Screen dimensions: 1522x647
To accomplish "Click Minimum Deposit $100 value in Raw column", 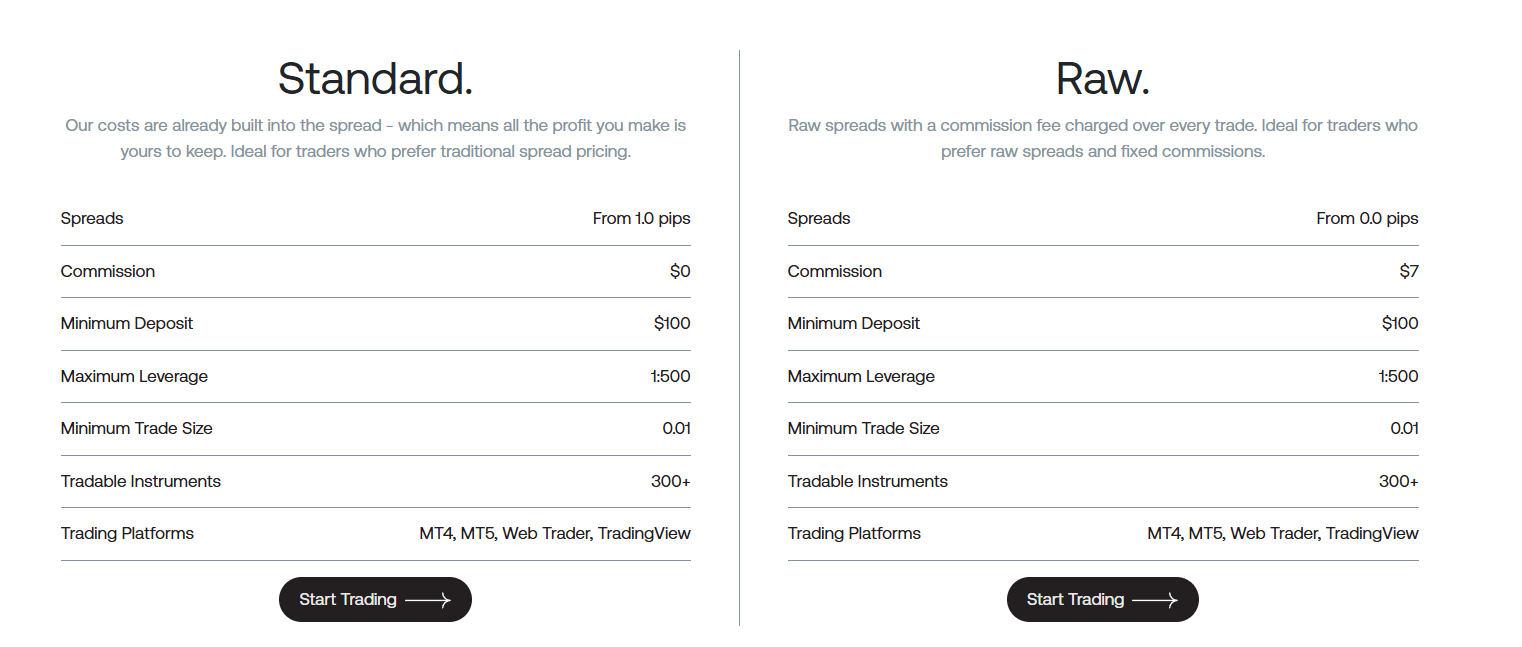I will pyautogui.click(x=1399, y=323).
